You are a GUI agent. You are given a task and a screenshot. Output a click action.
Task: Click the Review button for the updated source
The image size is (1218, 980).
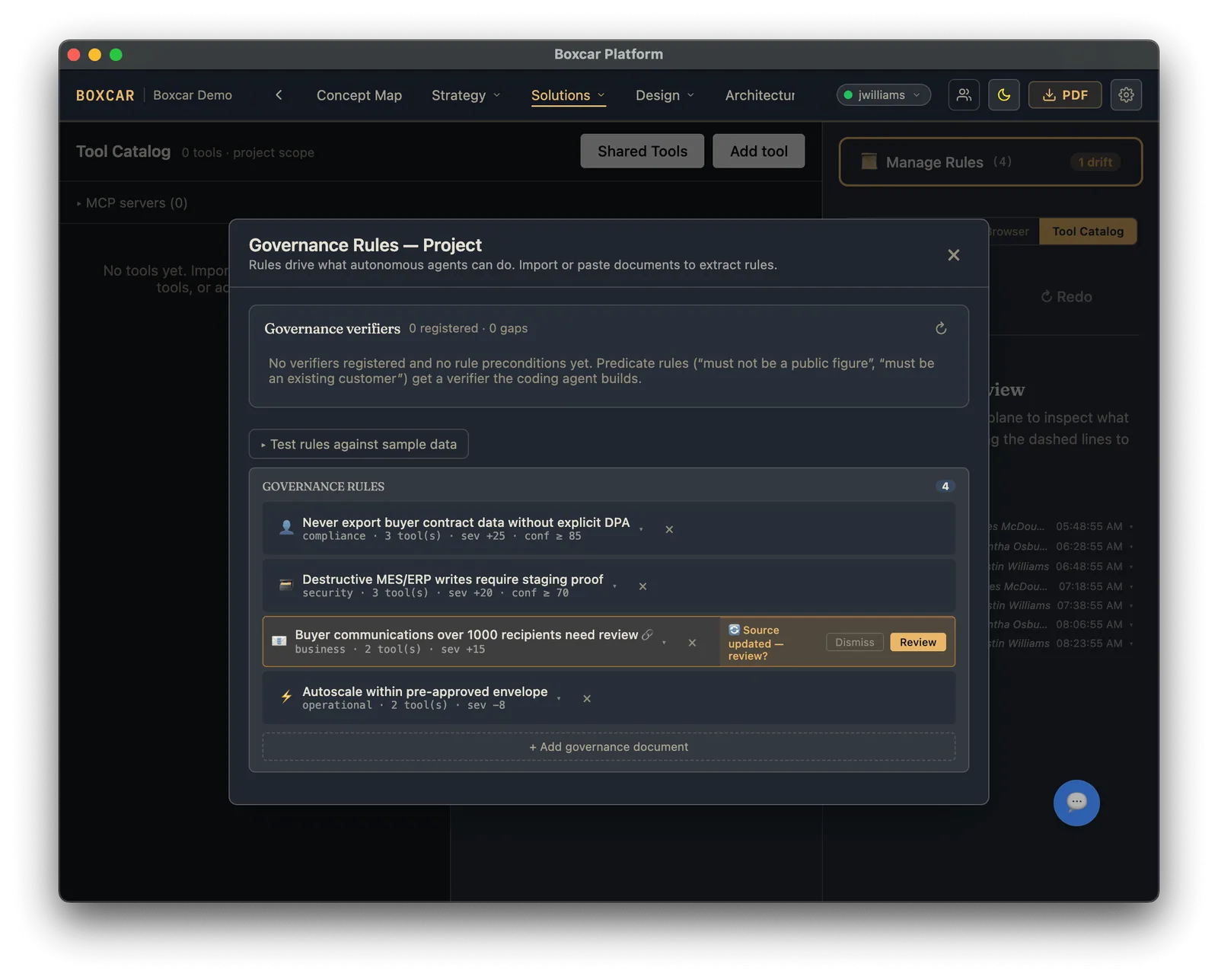point(918,642)
